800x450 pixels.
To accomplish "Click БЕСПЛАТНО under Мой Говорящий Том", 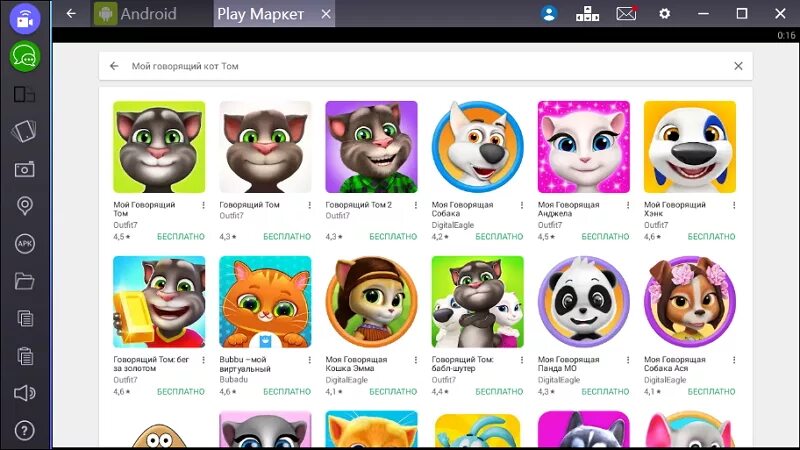I will click(x=181, y=237).
